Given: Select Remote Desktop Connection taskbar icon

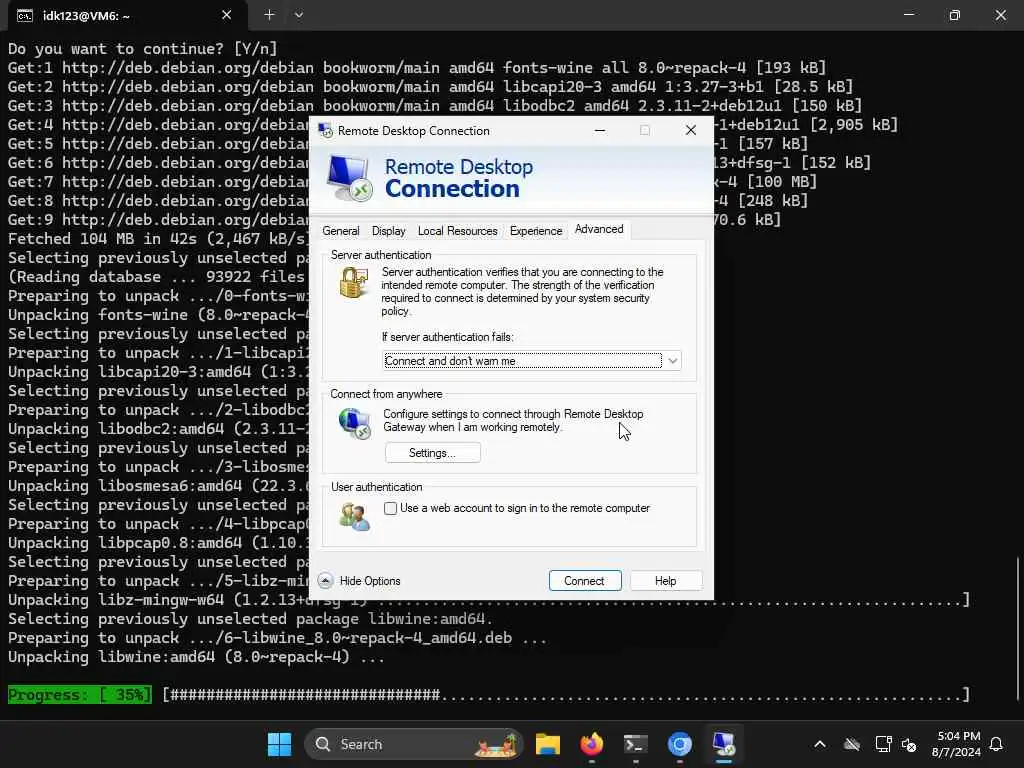Looking at the screenshot, I should [724, 744].
